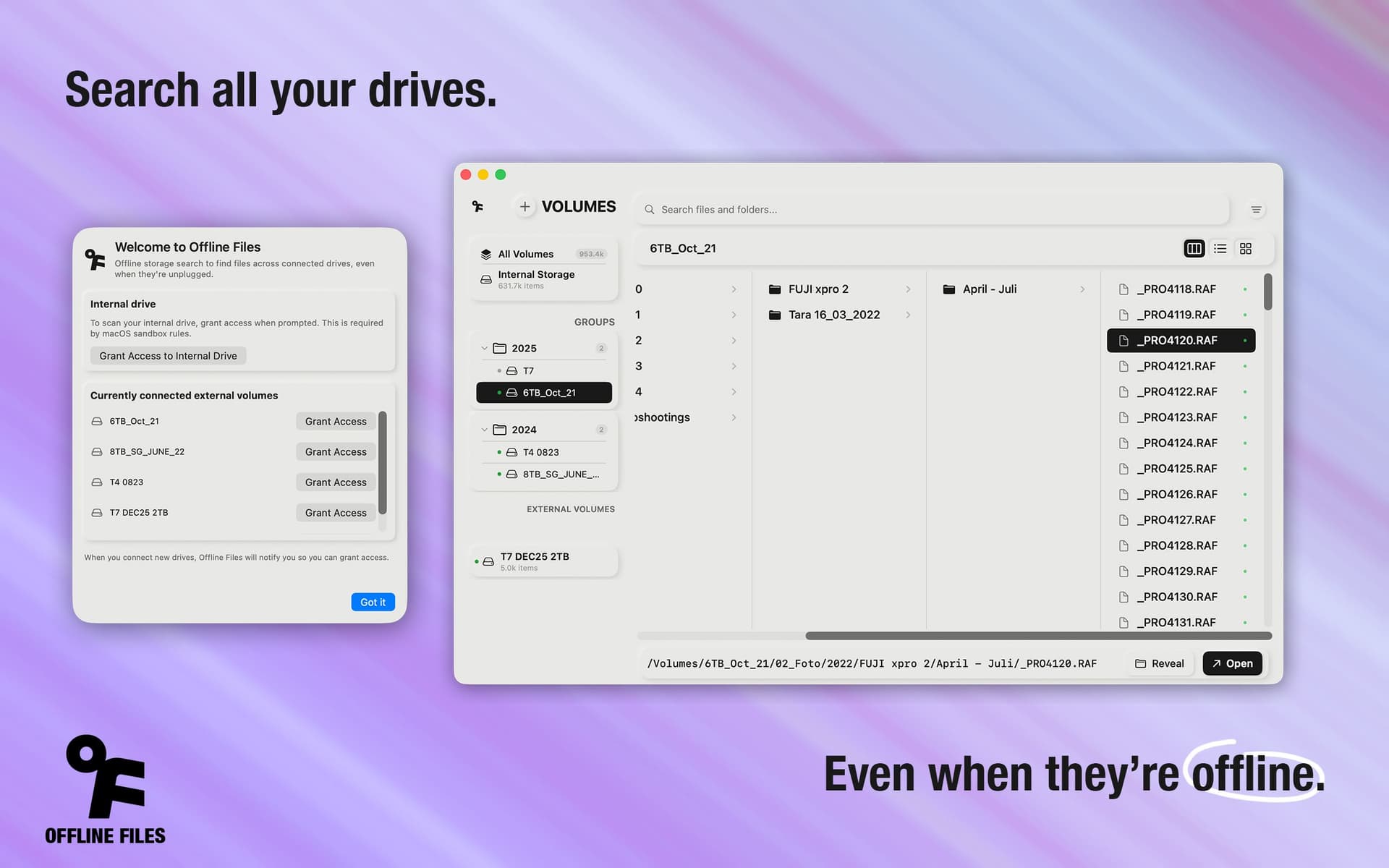Collapse the 2025 group
This screenshot has width=1389, height=868.
pos(485,348)
